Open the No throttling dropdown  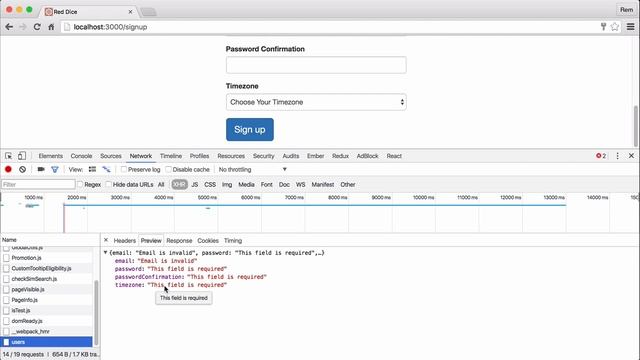252,169
